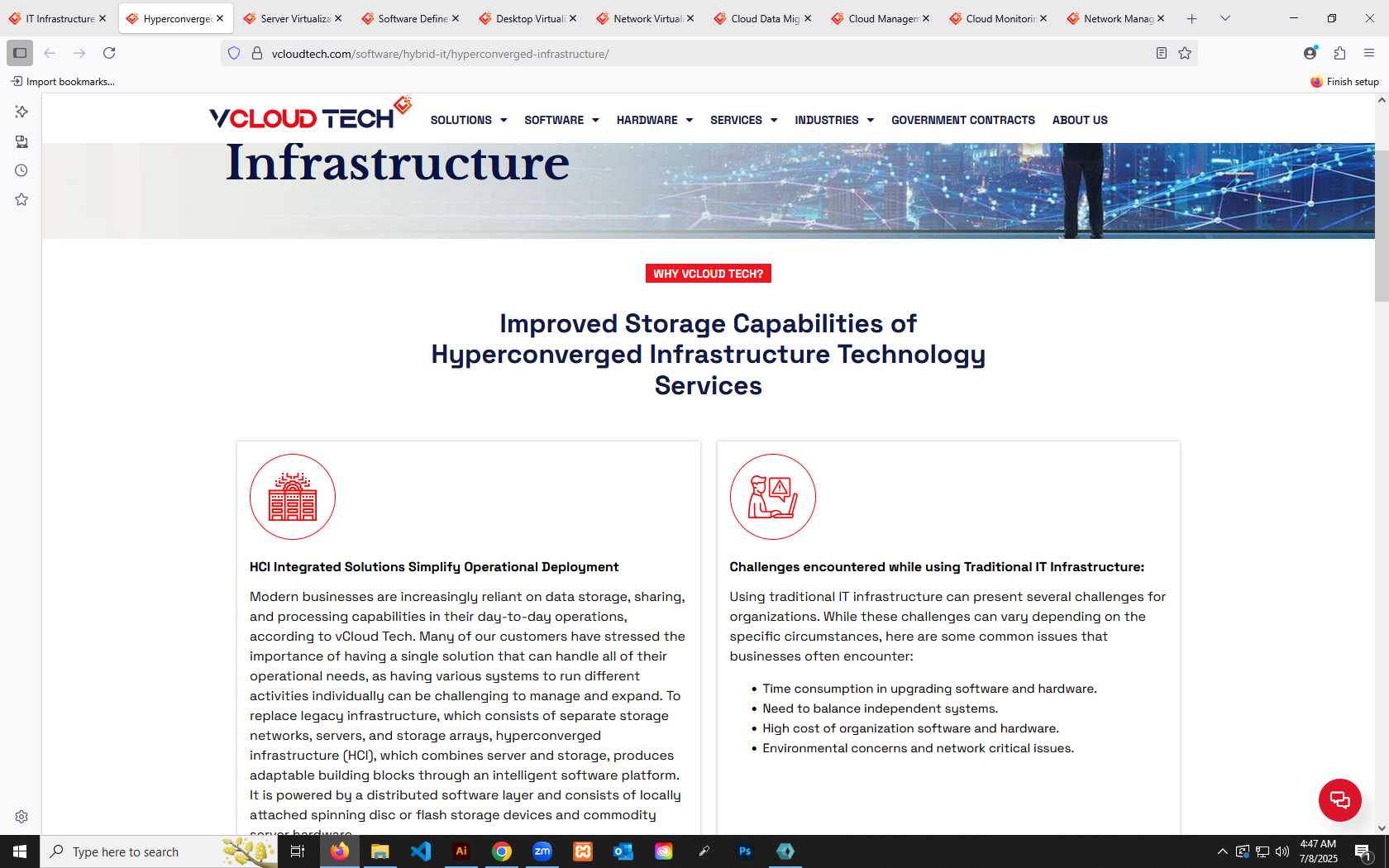Open About Us page
This screenshot has width=1389, height=868.
1080,120
